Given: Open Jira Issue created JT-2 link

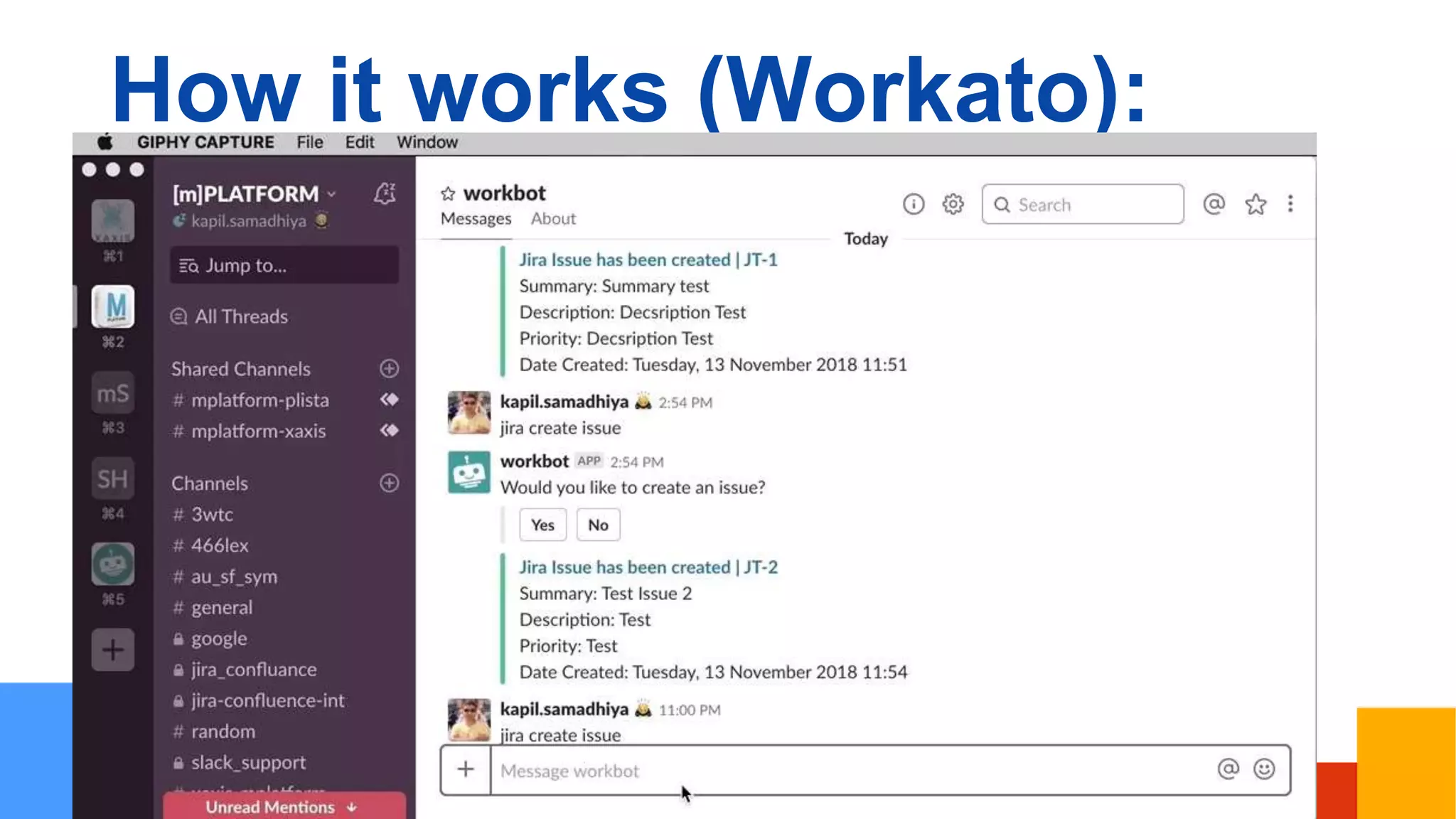Looking at the screenshot, I should pos(648,567).
